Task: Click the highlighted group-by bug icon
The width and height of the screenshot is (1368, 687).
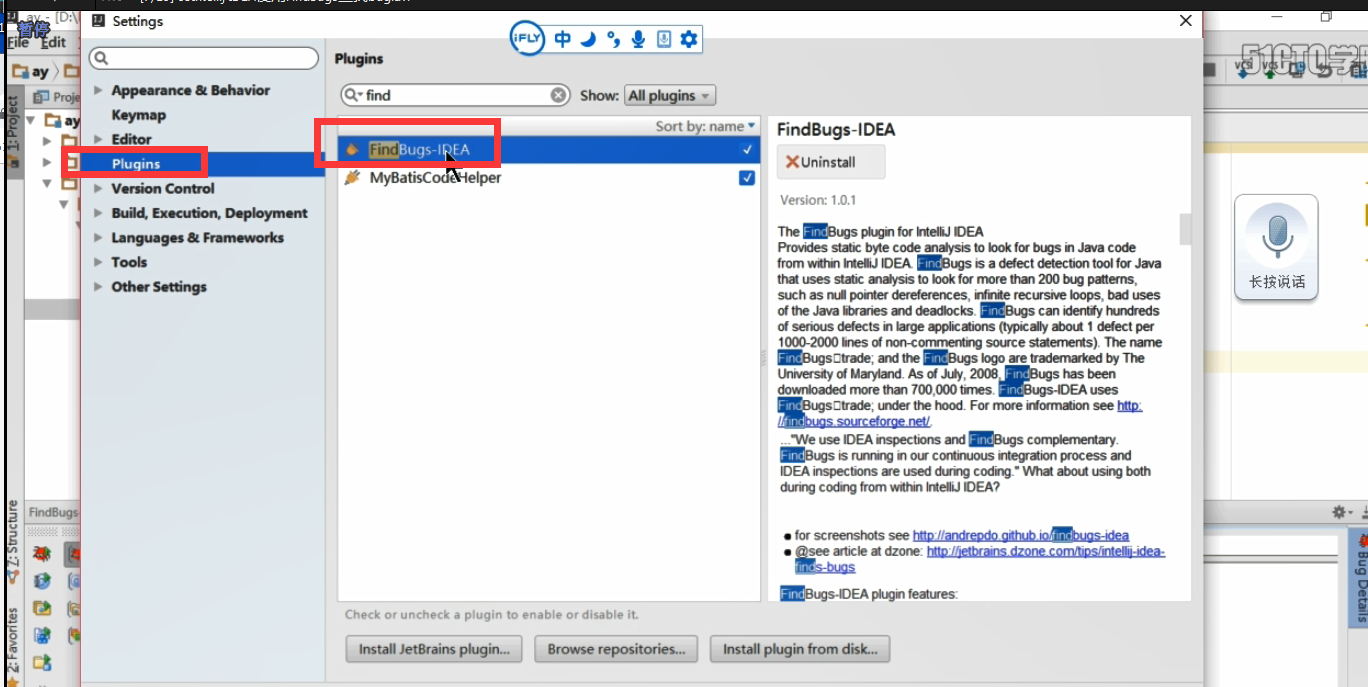Action: pyautogui.click(x=73, y=553)
